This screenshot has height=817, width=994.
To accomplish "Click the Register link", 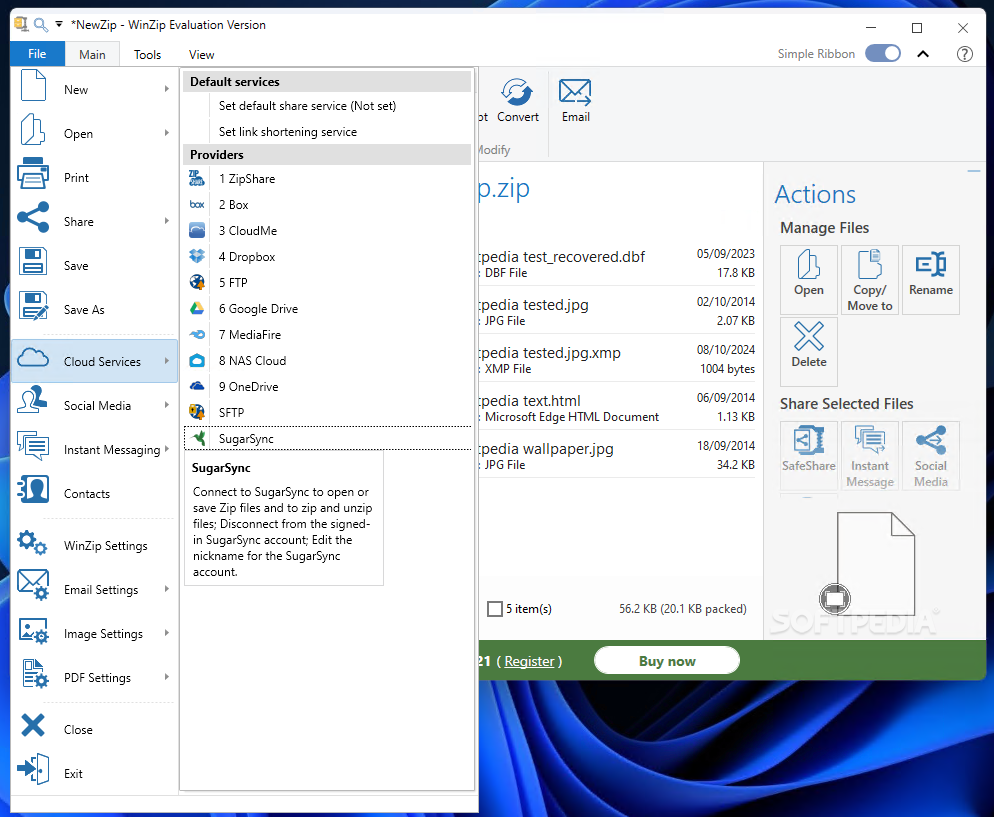I will [x=529, y=661].
